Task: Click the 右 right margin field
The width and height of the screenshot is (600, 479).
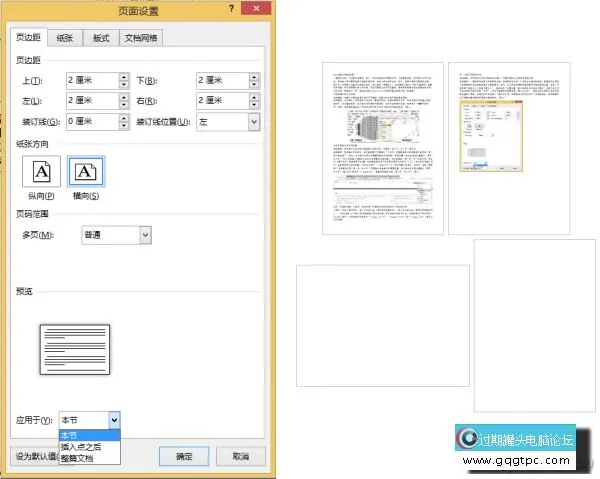Action: 222,101
